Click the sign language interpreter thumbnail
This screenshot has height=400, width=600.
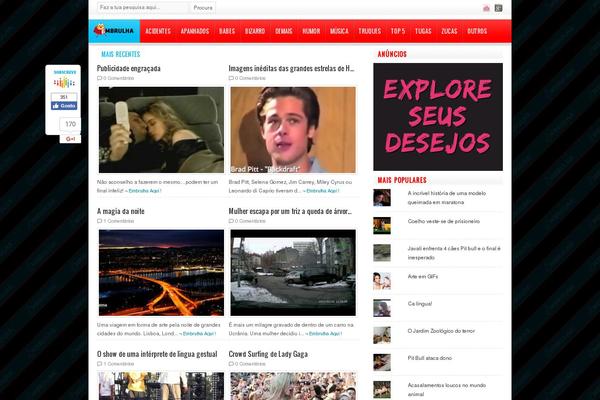pyautogui.click(x=161, y=386)
